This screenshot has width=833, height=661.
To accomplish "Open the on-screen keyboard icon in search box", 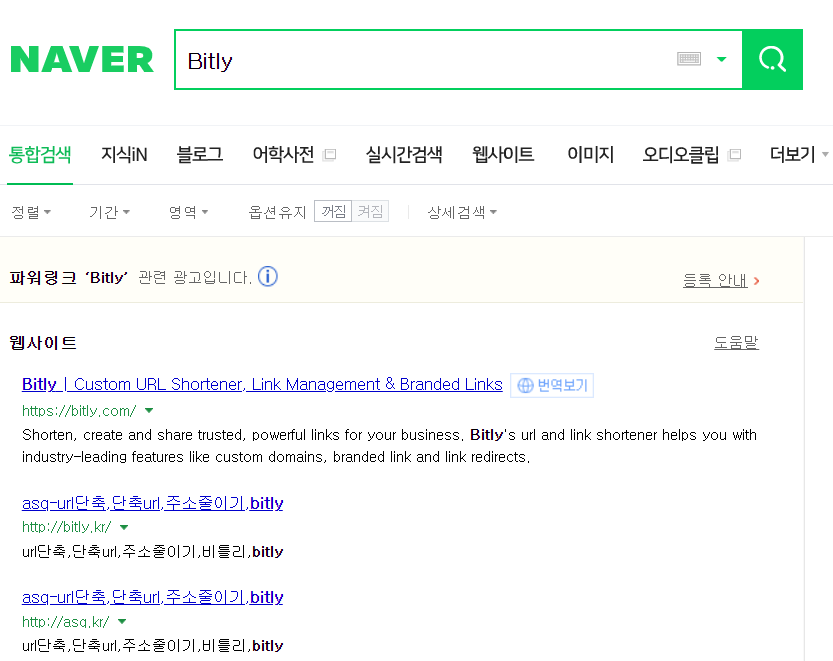I will [x=689, y=58].
